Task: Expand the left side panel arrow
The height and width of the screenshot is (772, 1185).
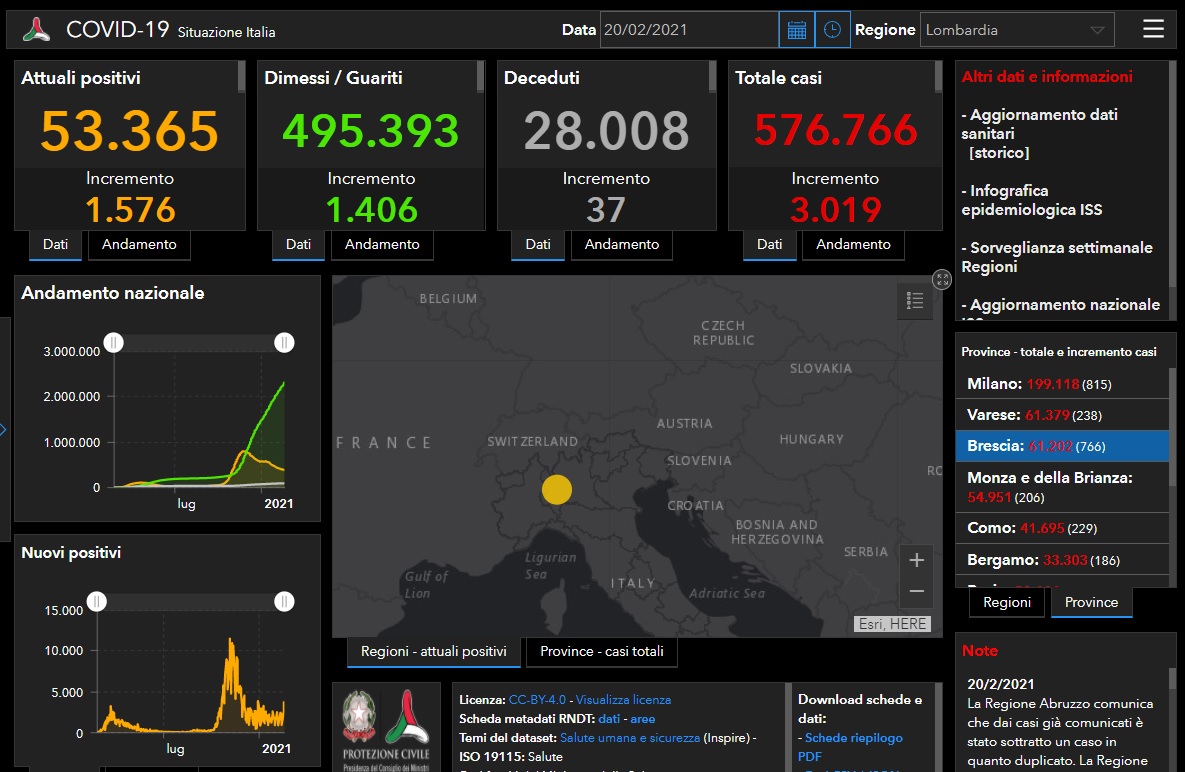Action: pos(3,430)
